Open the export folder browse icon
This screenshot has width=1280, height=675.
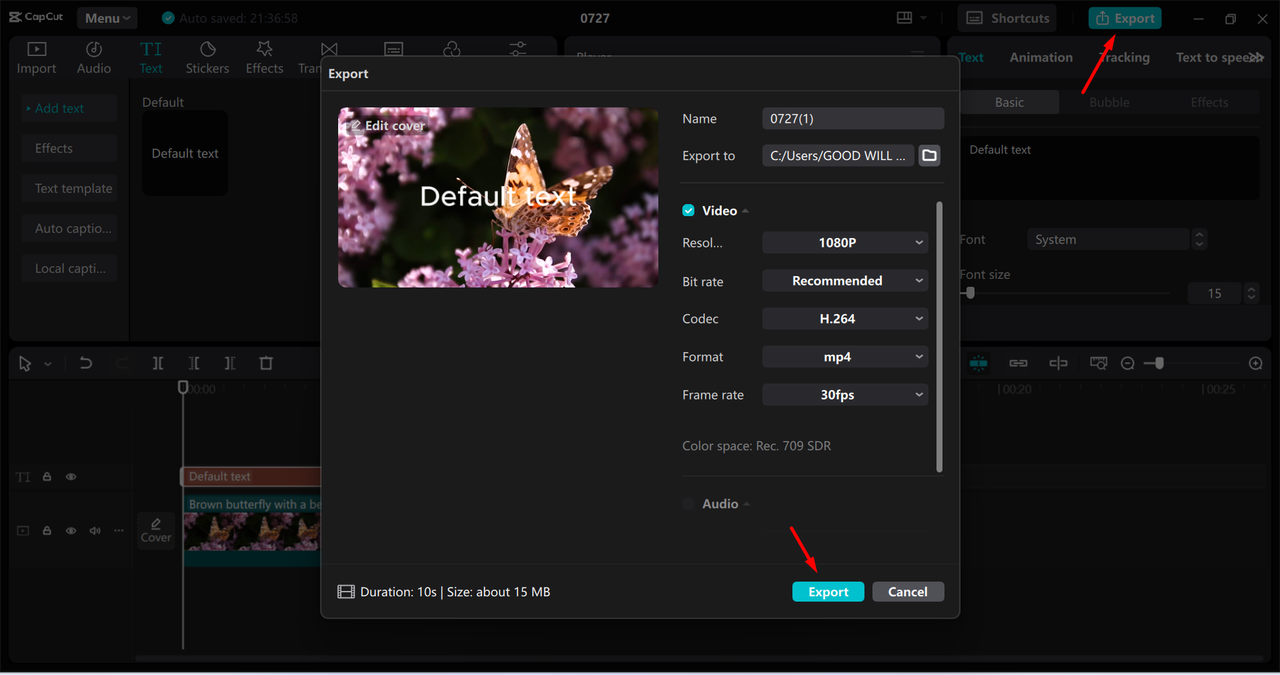(x=929, y=155)
